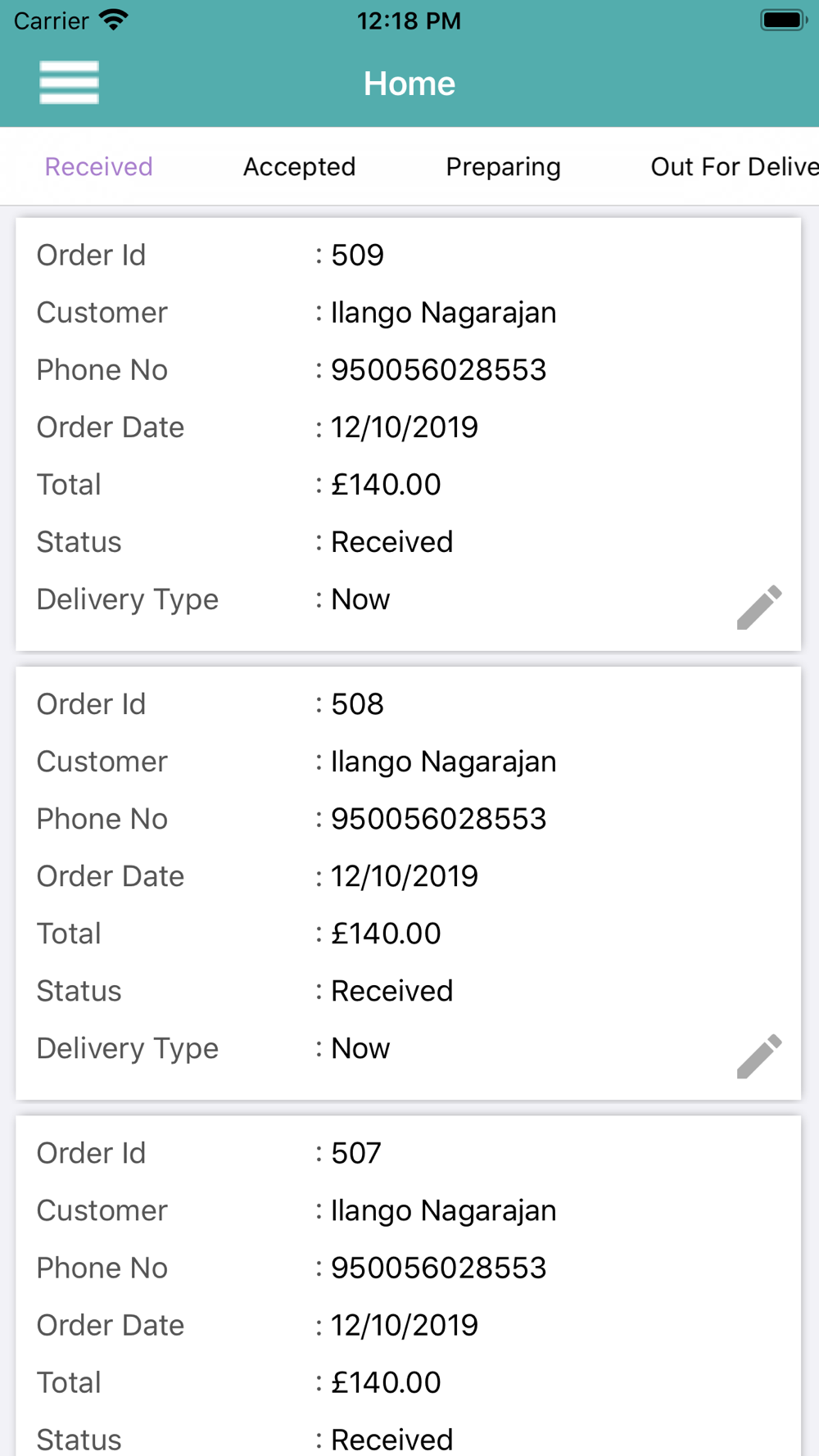The height and width of the screenshot is (1456, 819).
Task: Select Order Id 509 value
Action: (x=357, y=255)
